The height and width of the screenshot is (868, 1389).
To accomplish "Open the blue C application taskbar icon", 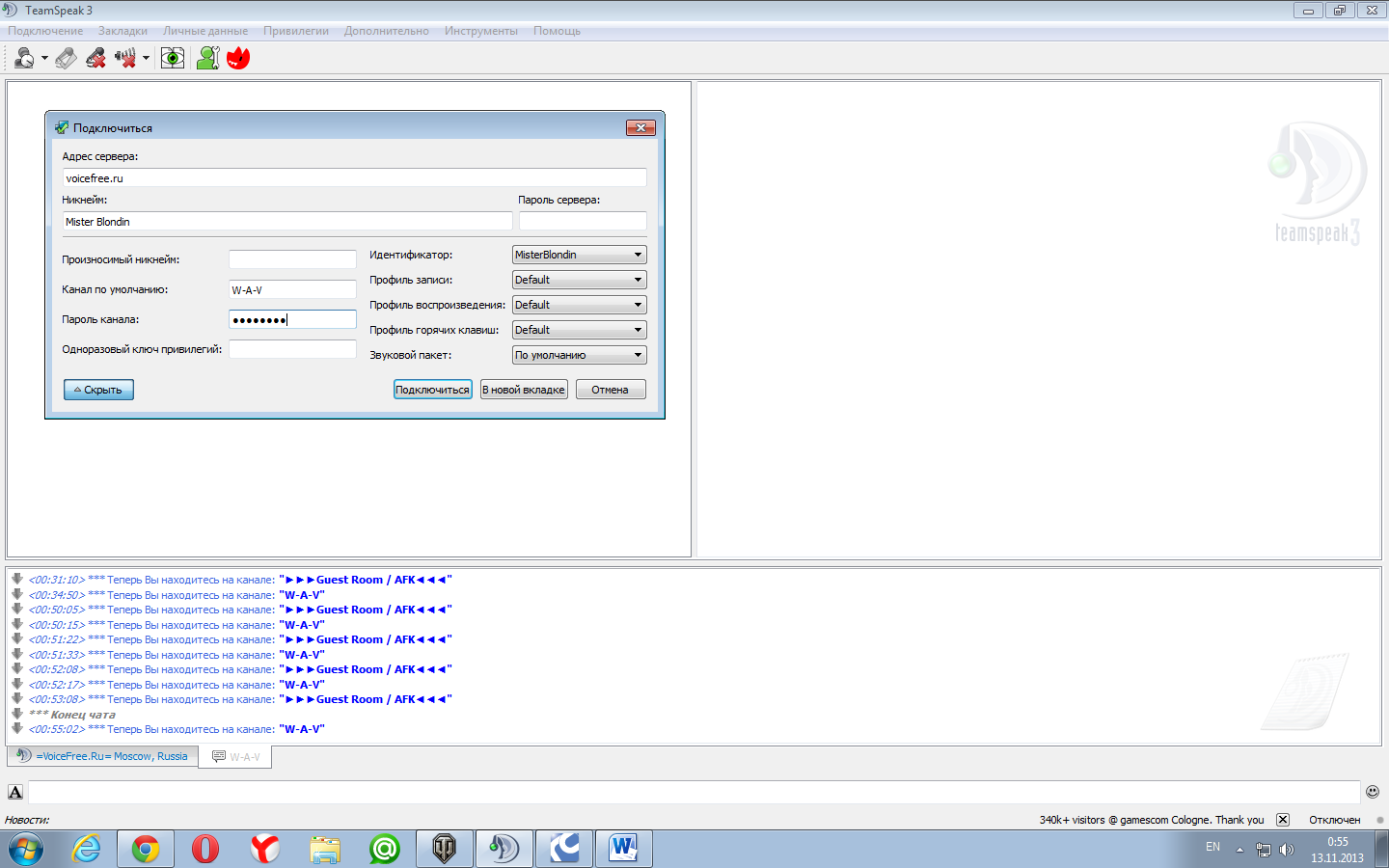I will point(564,849).
